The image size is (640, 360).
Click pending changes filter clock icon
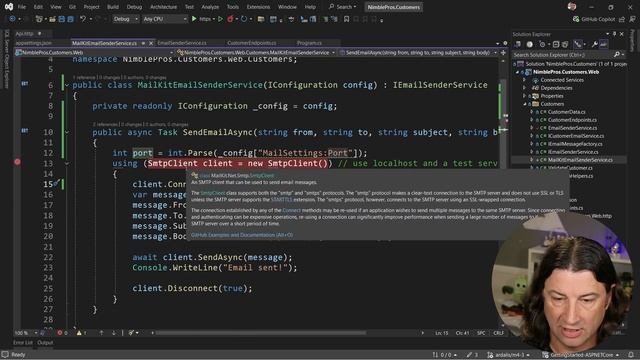542,44
